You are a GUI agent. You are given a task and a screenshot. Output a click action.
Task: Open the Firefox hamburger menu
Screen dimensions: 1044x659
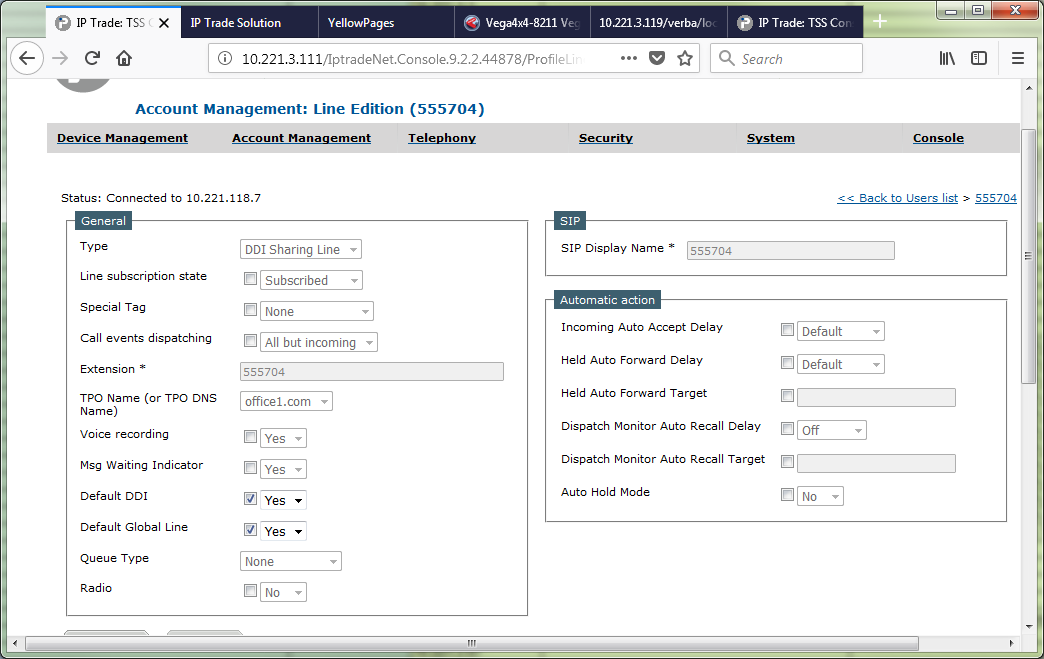(1017, 59)
